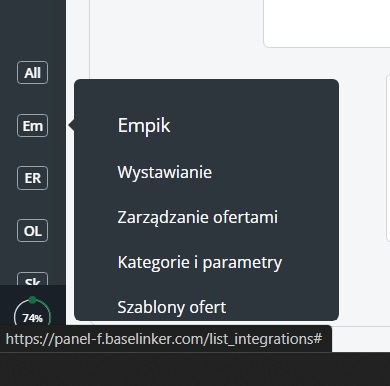Select the OL sidebar integration icon
This screenshot has height=386, width=390.
(x=32, y=231)
